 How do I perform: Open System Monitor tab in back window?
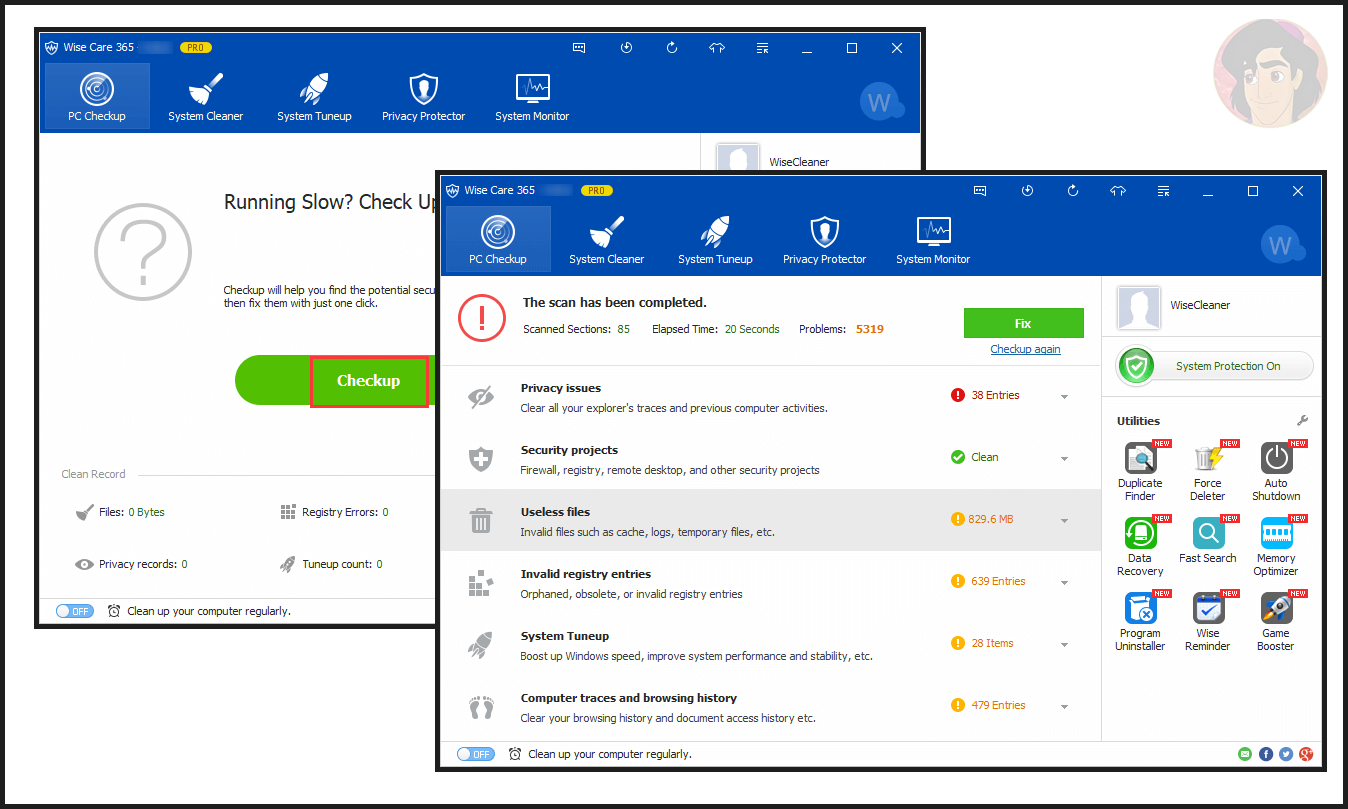(x=532, y=97)
